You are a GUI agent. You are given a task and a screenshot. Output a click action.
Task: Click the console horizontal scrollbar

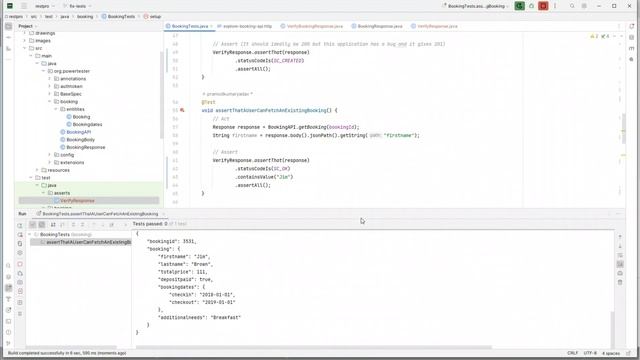[x=313, y=347]
